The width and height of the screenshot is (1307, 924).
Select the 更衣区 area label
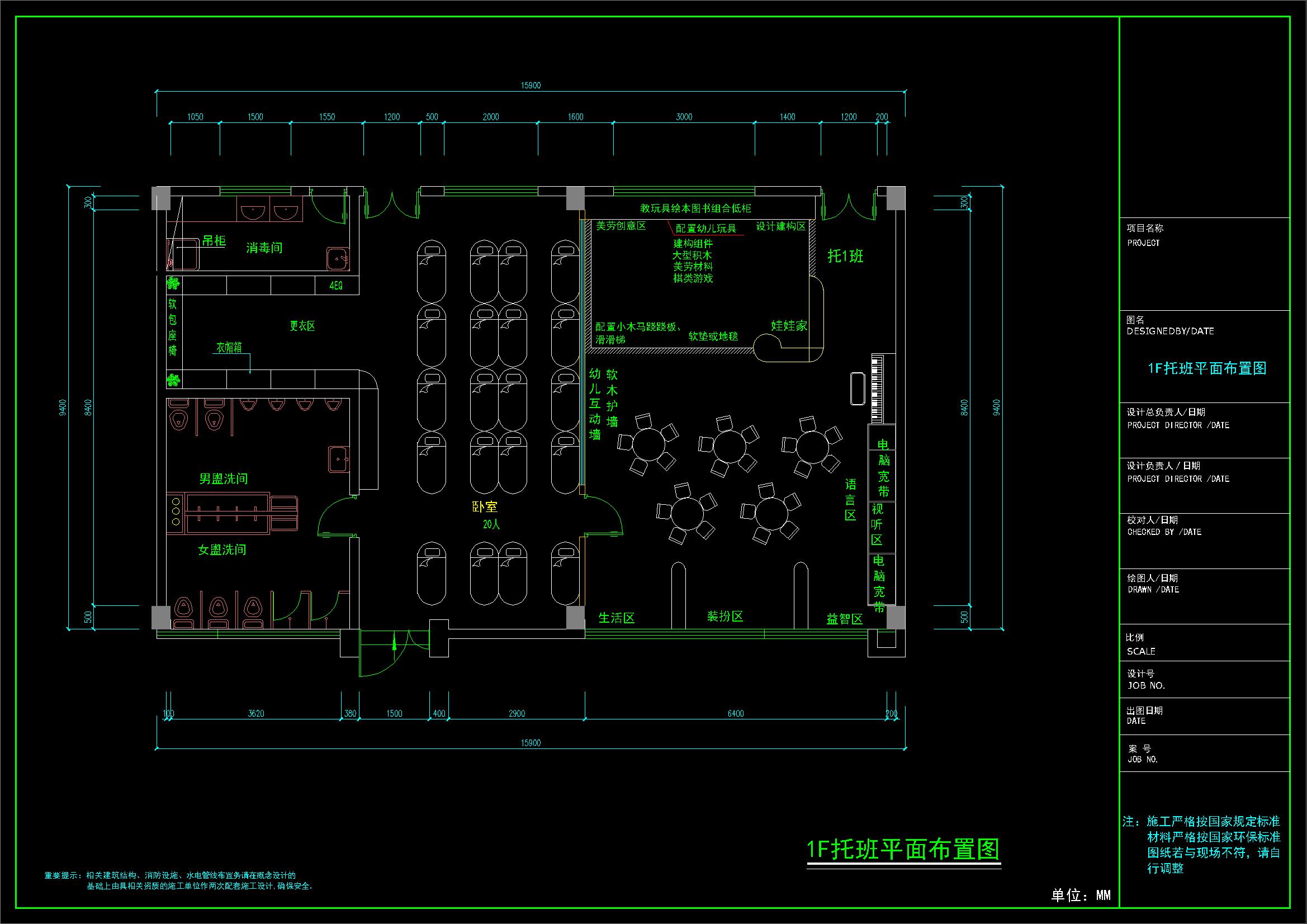302,326
